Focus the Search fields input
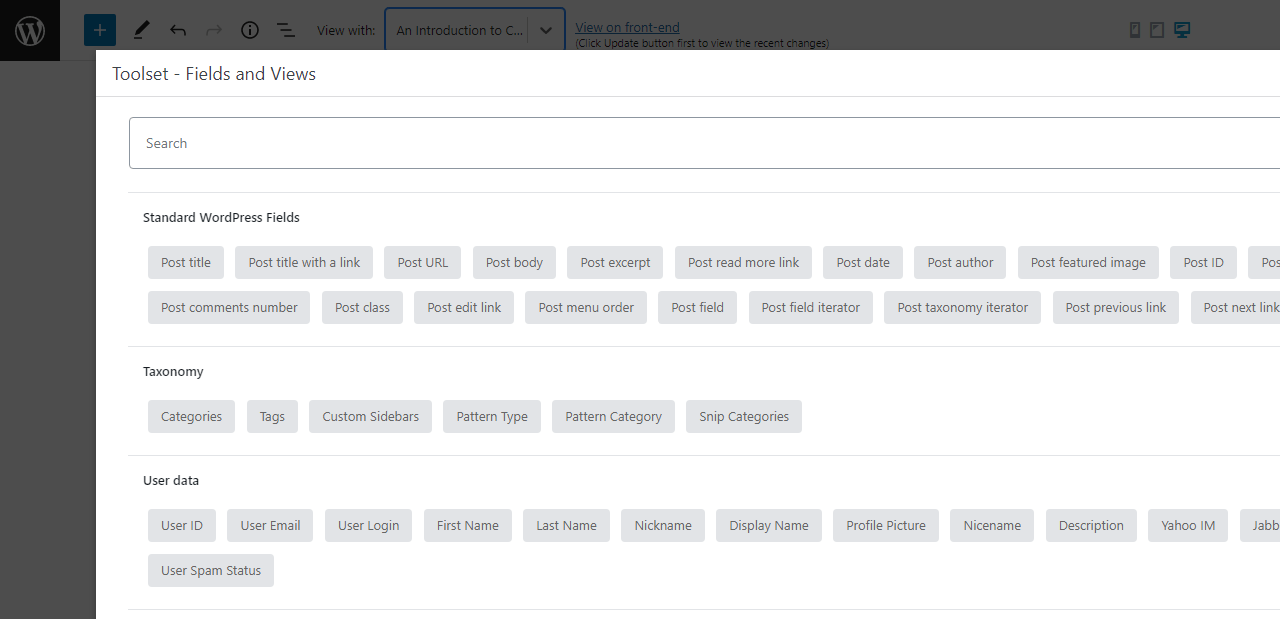Image resolution: width=1280 pixels, height=619 pixels. point(704,143)
